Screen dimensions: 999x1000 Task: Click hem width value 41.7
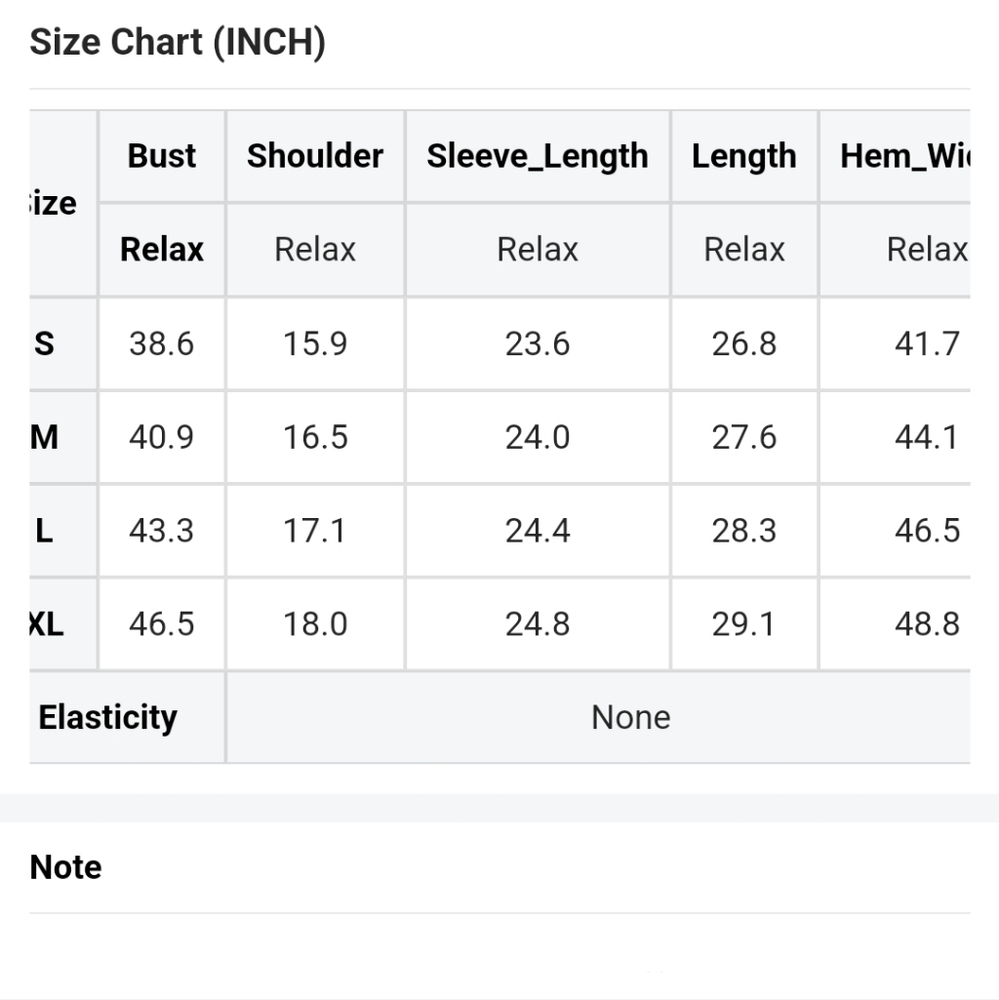point(926,344)
